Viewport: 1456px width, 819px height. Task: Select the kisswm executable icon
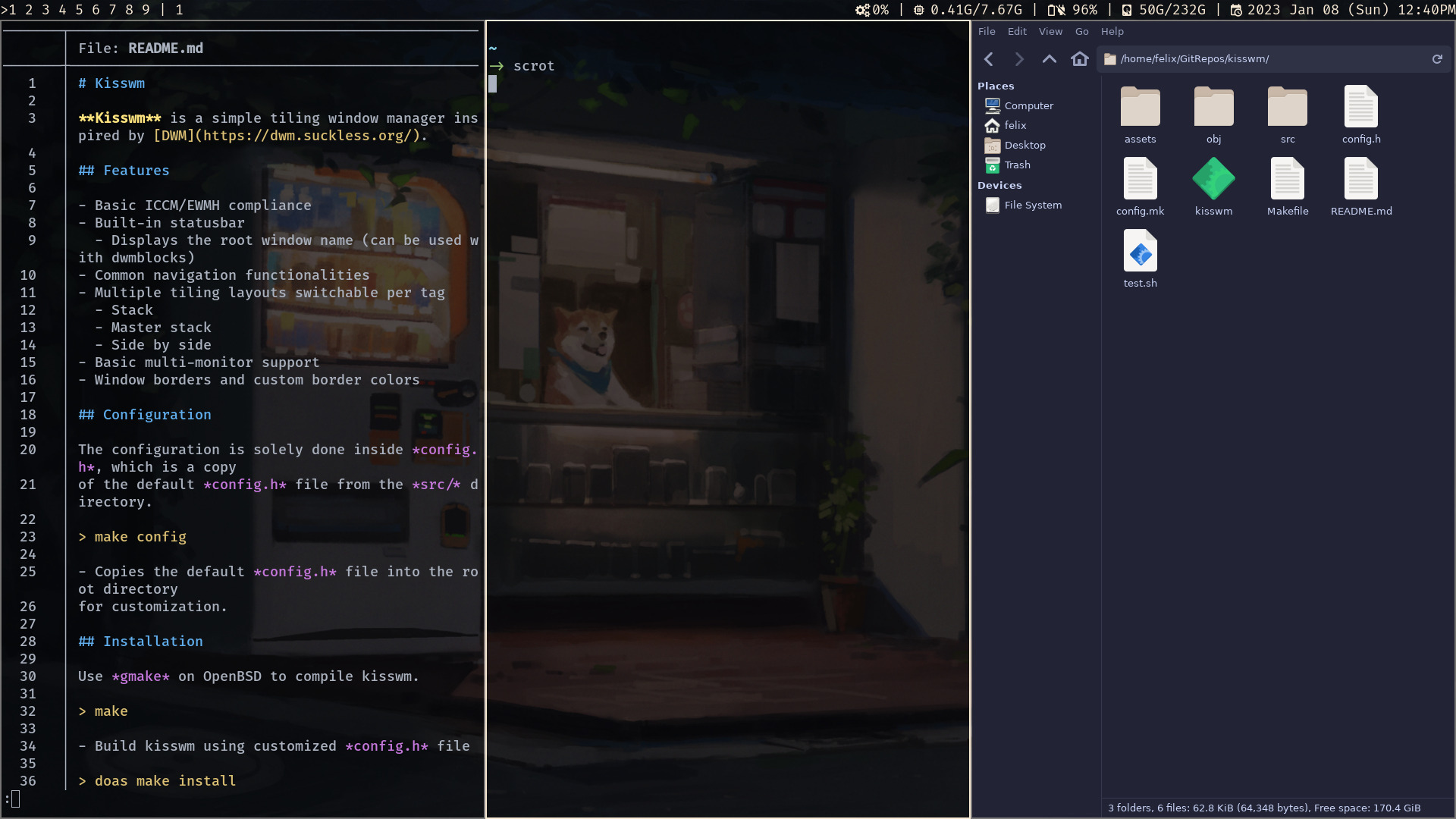(x=1213, y=180)
